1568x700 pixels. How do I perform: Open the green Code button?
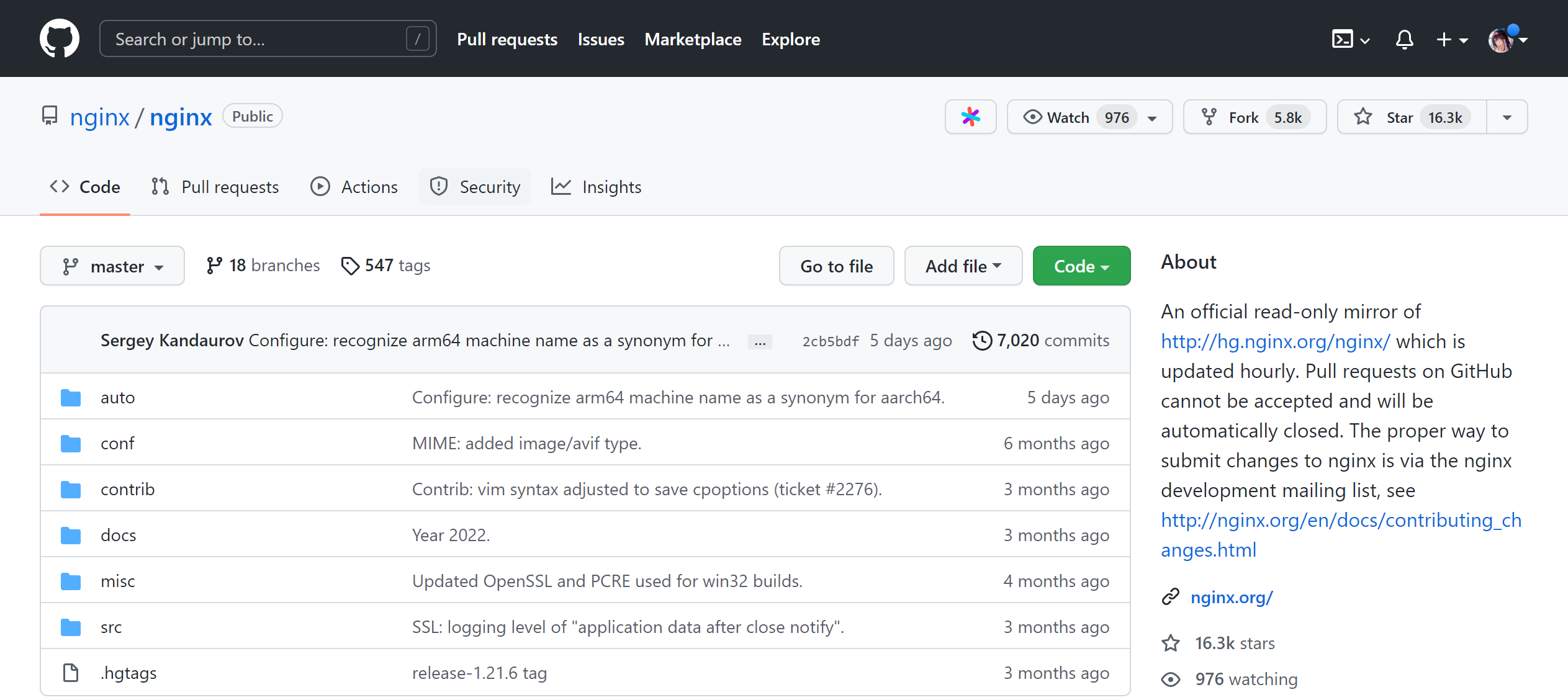tap(1081, 266)
